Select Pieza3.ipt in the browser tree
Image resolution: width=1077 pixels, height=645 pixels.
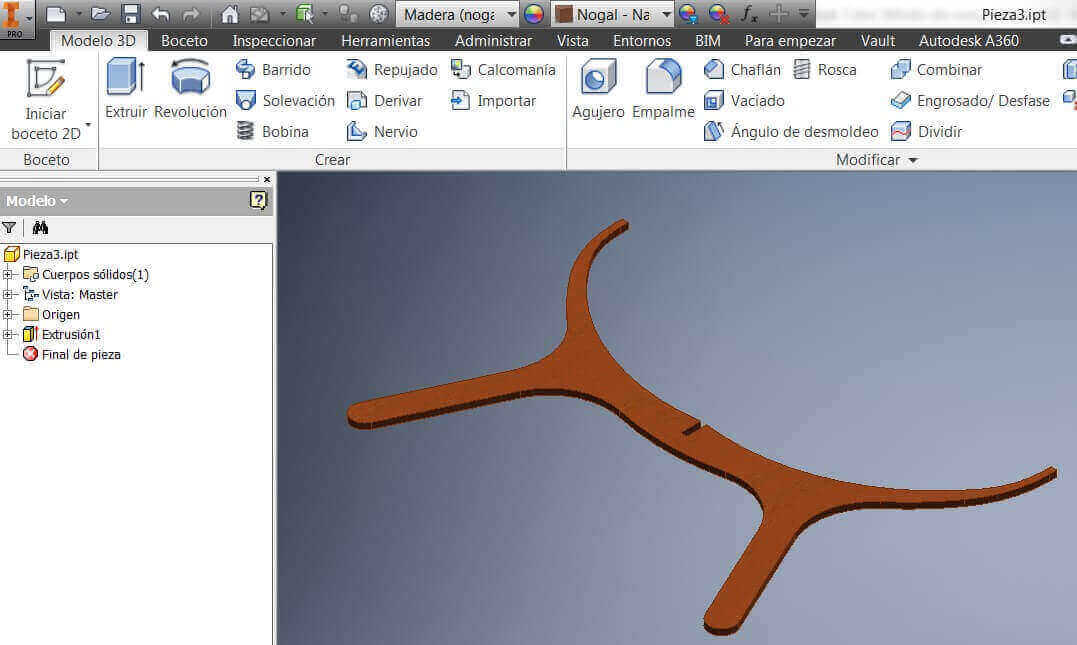click(x=51, y=254)
